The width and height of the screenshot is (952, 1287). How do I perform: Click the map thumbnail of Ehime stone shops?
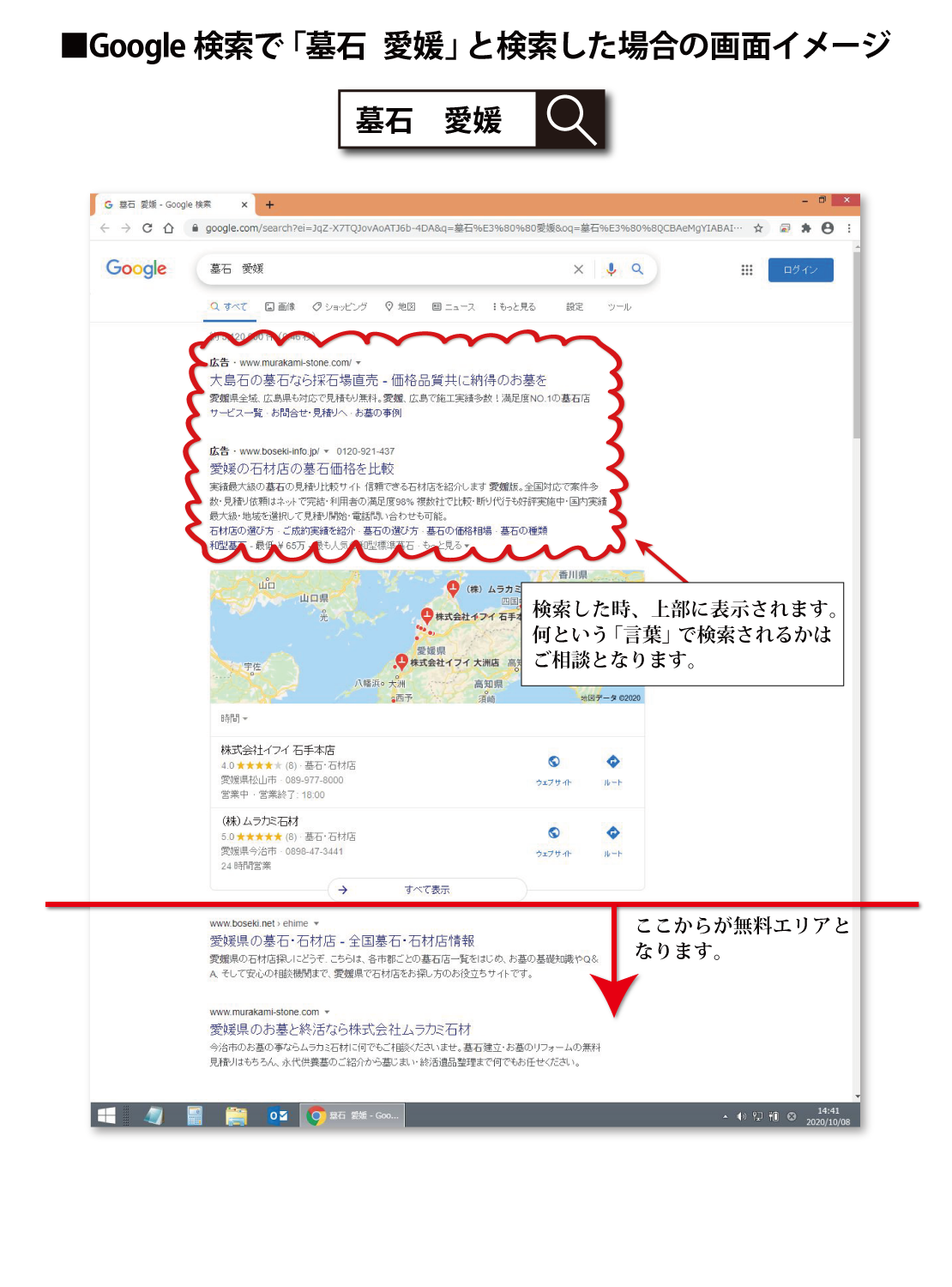360,637
